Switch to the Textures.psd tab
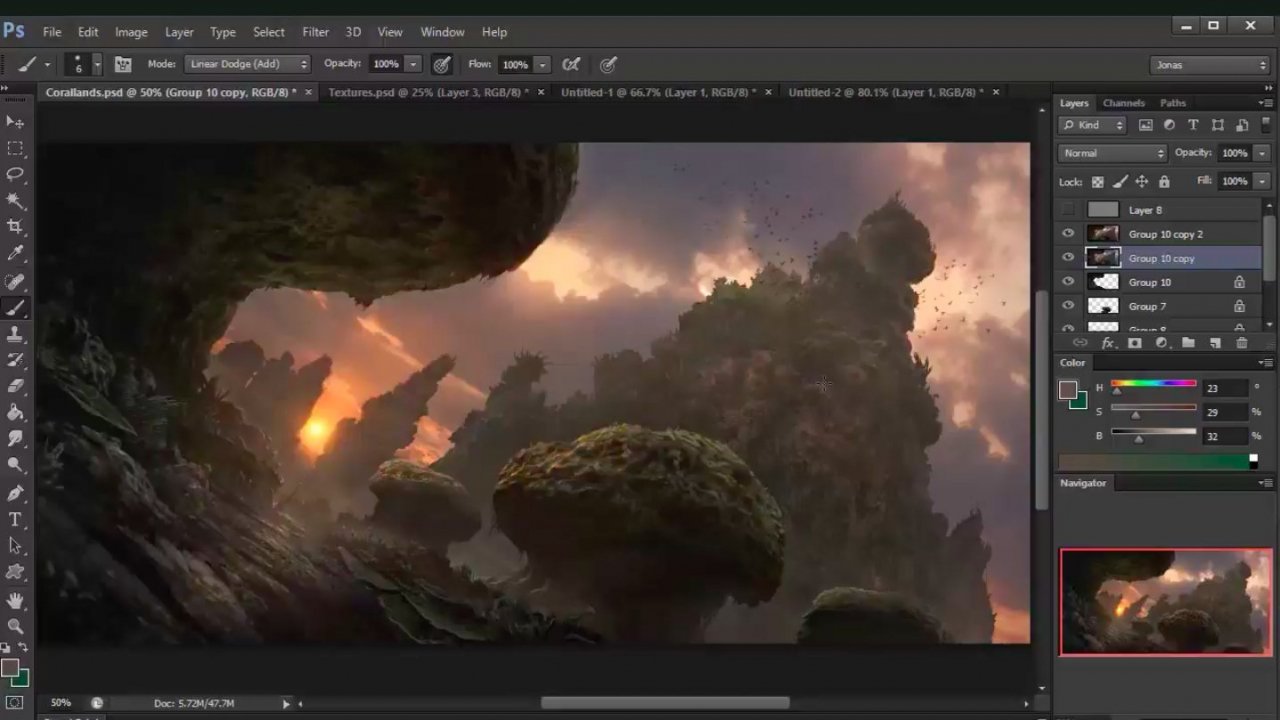Screen dimensions: 1280x720 (425, 91)
